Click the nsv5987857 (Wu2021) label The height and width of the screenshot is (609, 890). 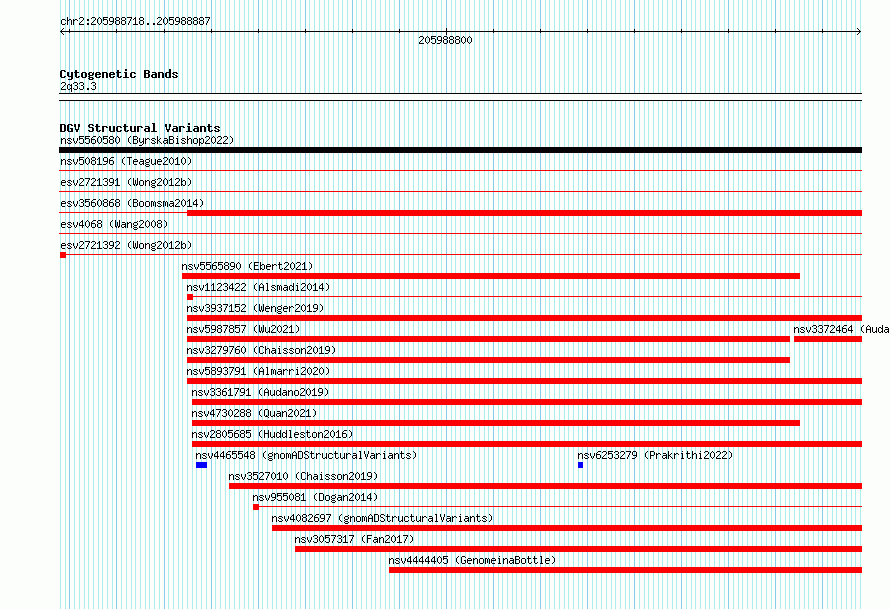coord(244,329)
